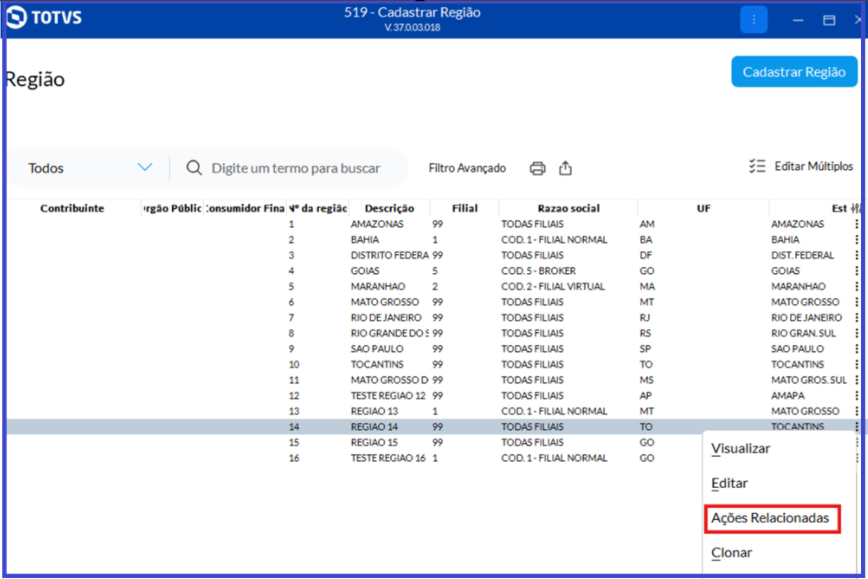Sort by UF column header
This screenshot has height=579, width=868.
tap(703, 208)
